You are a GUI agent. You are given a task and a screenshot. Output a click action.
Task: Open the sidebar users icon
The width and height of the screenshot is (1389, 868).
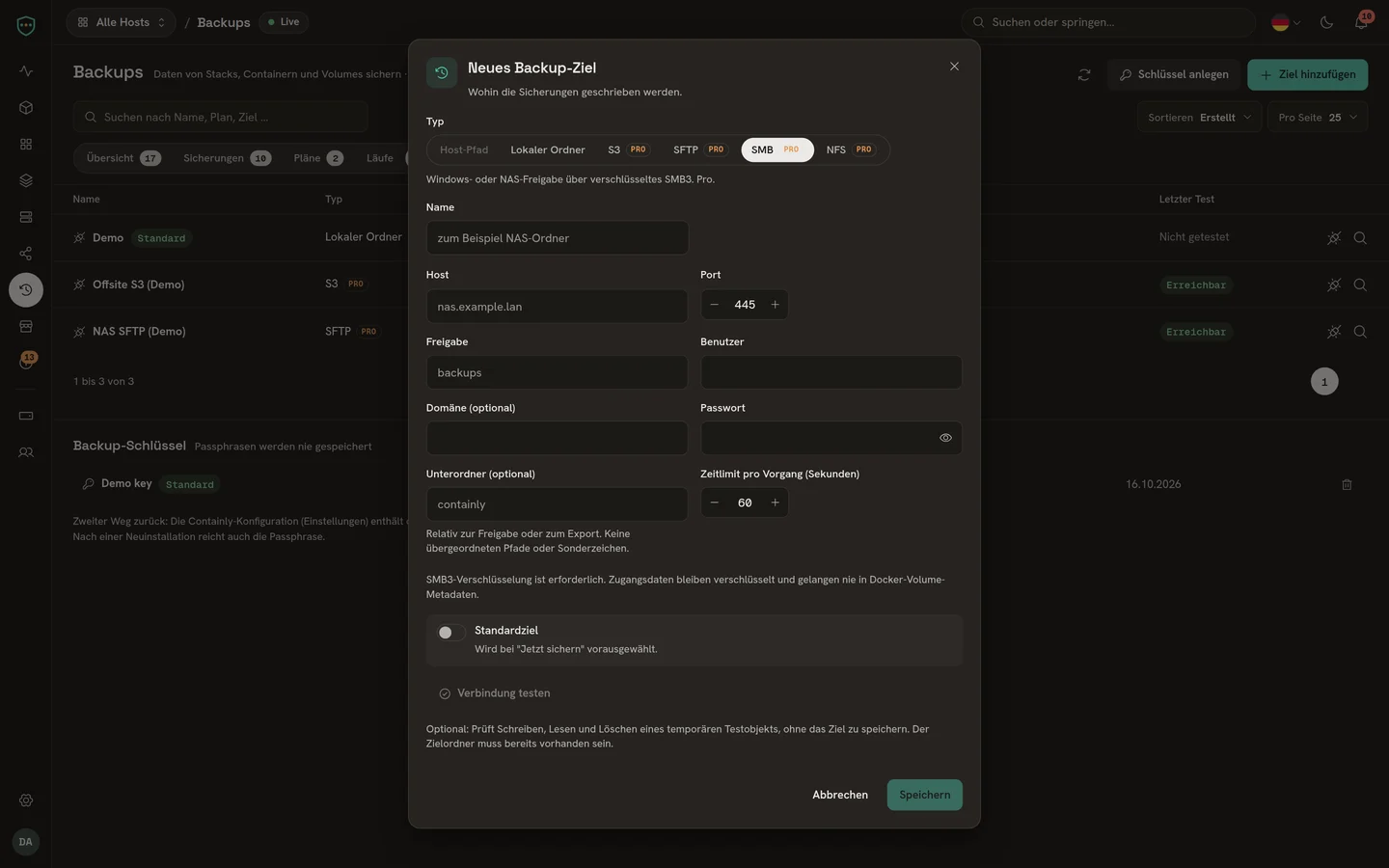tap(26, 452)
